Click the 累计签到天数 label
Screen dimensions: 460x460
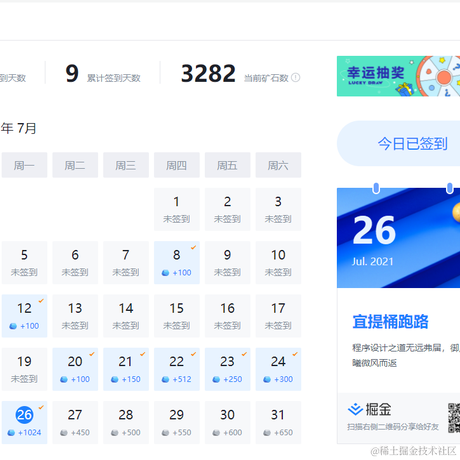(x=114, y=78)
